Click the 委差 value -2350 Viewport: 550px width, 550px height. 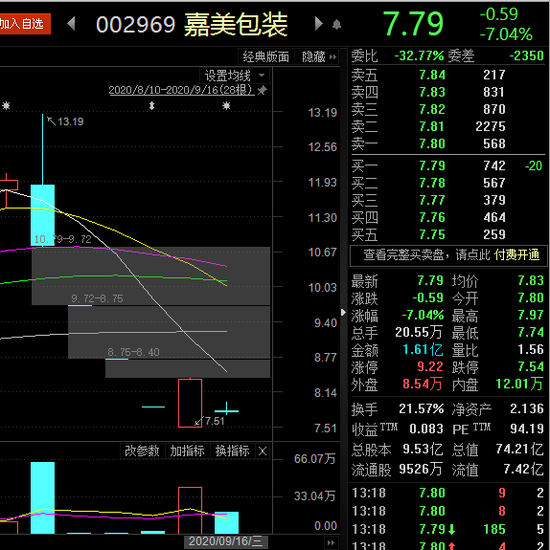526,56
